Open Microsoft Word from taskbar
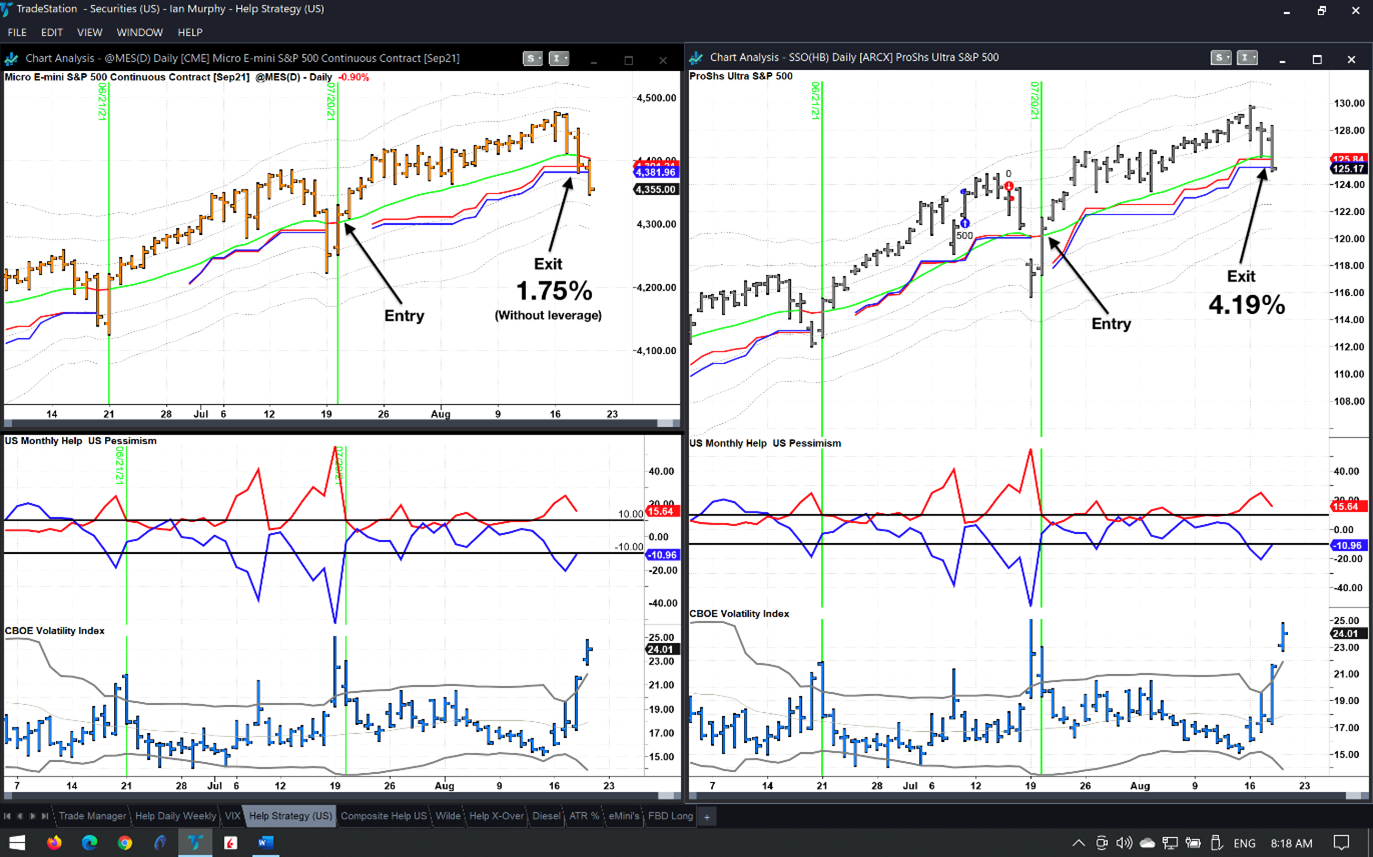1373x857 pixels. tap(265, 843)
